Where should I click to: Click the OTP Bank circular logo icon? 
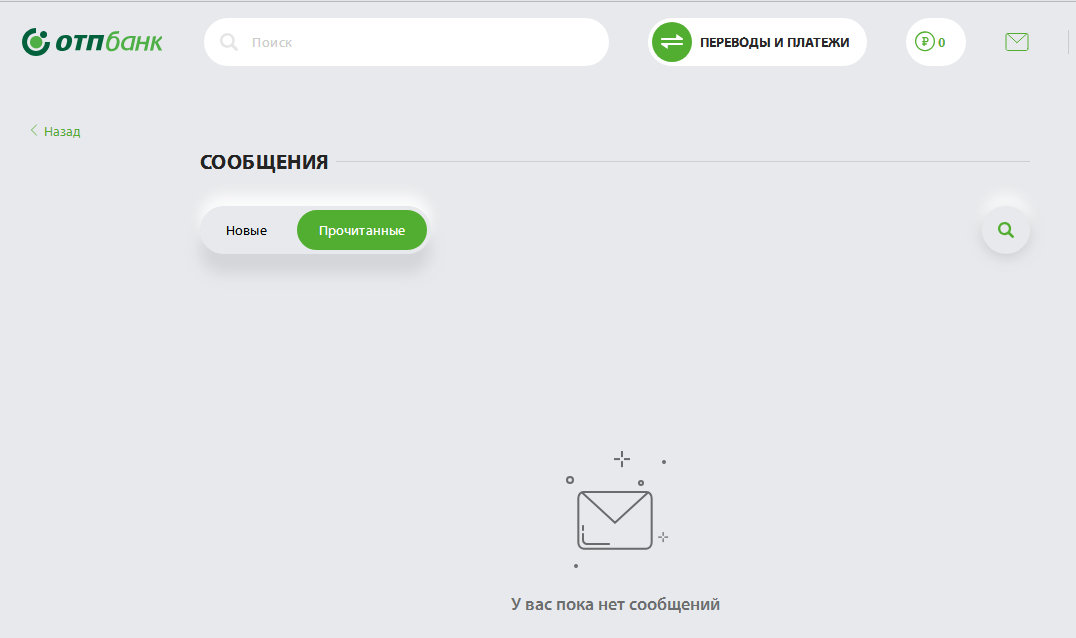[x=36, y=42]
